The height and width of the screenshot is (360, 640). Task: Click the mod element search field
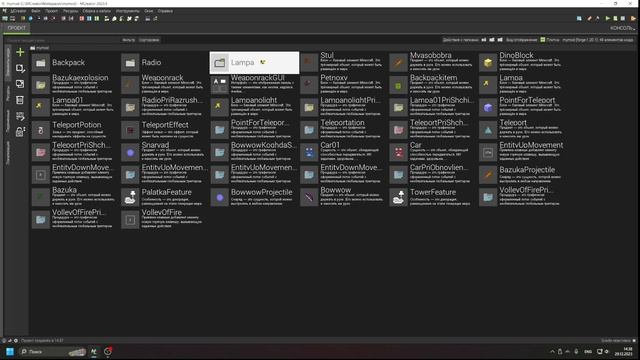pyautogui.click(x=63, y=40)
